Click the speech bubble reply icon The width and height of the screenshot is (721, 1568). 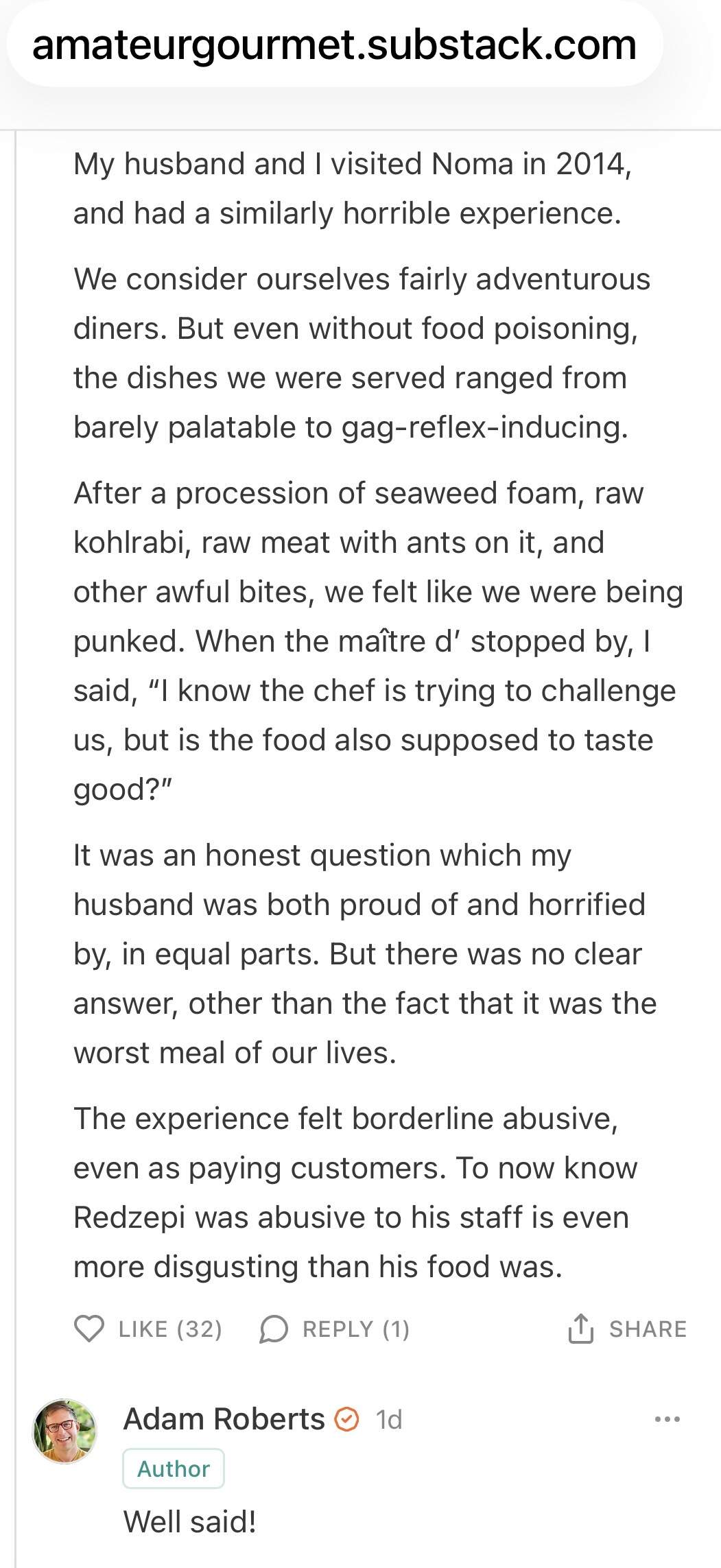(x=274, y=1329)
